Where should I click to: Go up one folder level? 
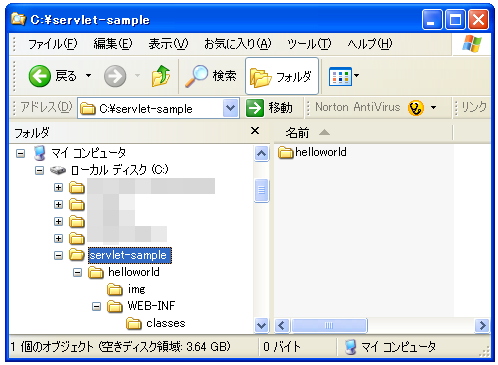[x=161, y=76]
